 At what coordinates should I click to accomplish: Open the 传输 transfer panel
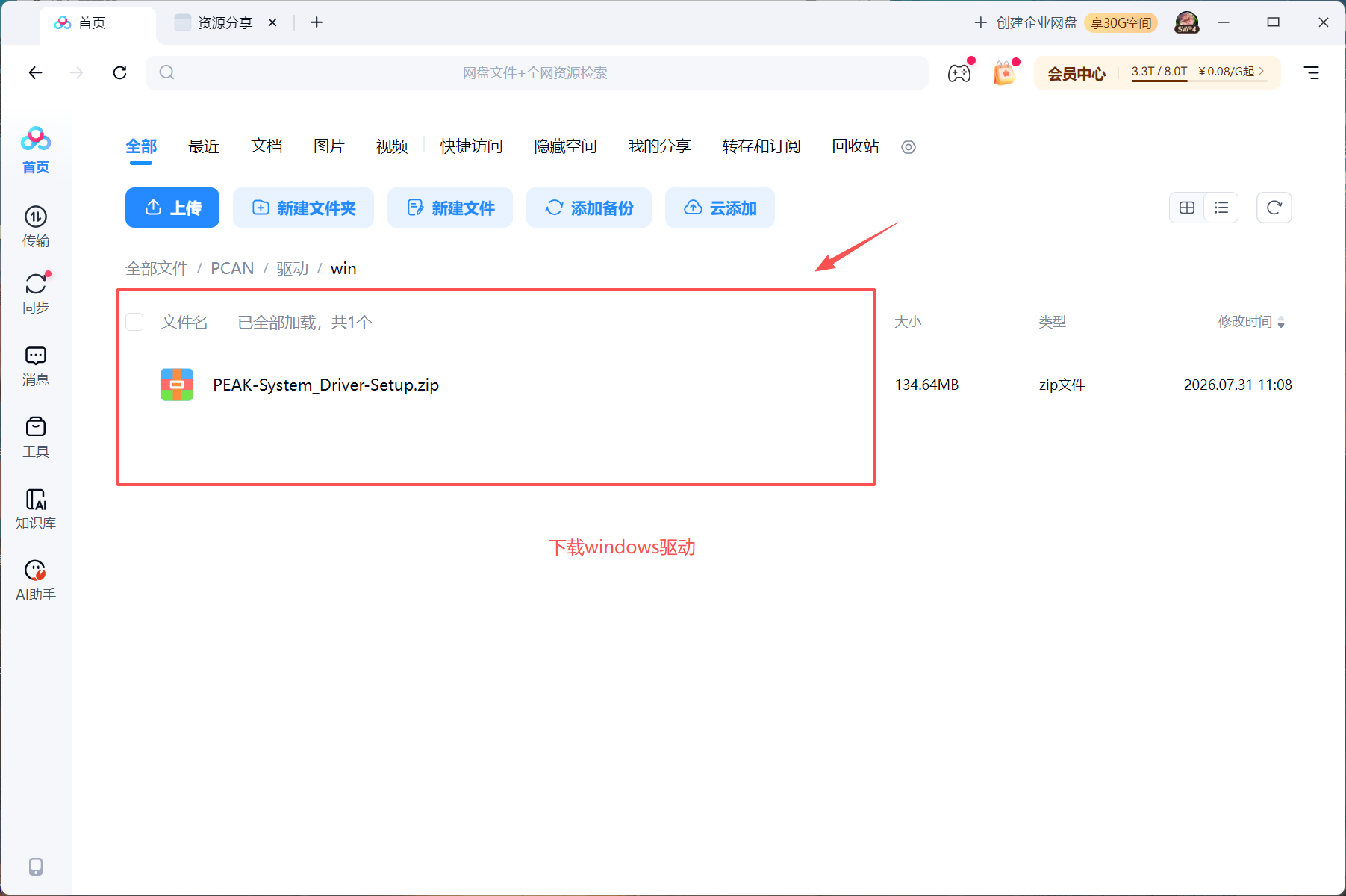(x=36, y=227)
